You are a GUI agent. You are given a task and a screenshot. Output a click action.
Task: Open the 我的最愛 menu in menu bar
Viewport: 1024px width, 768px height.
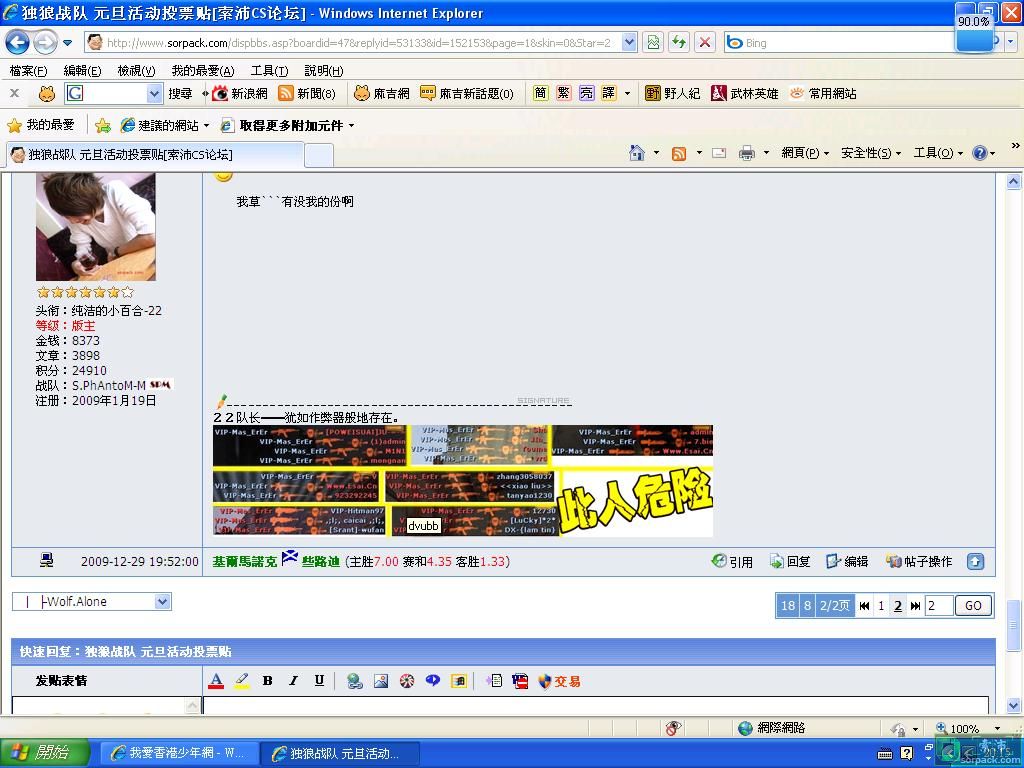pyautogui.click(x=202, y=71)
